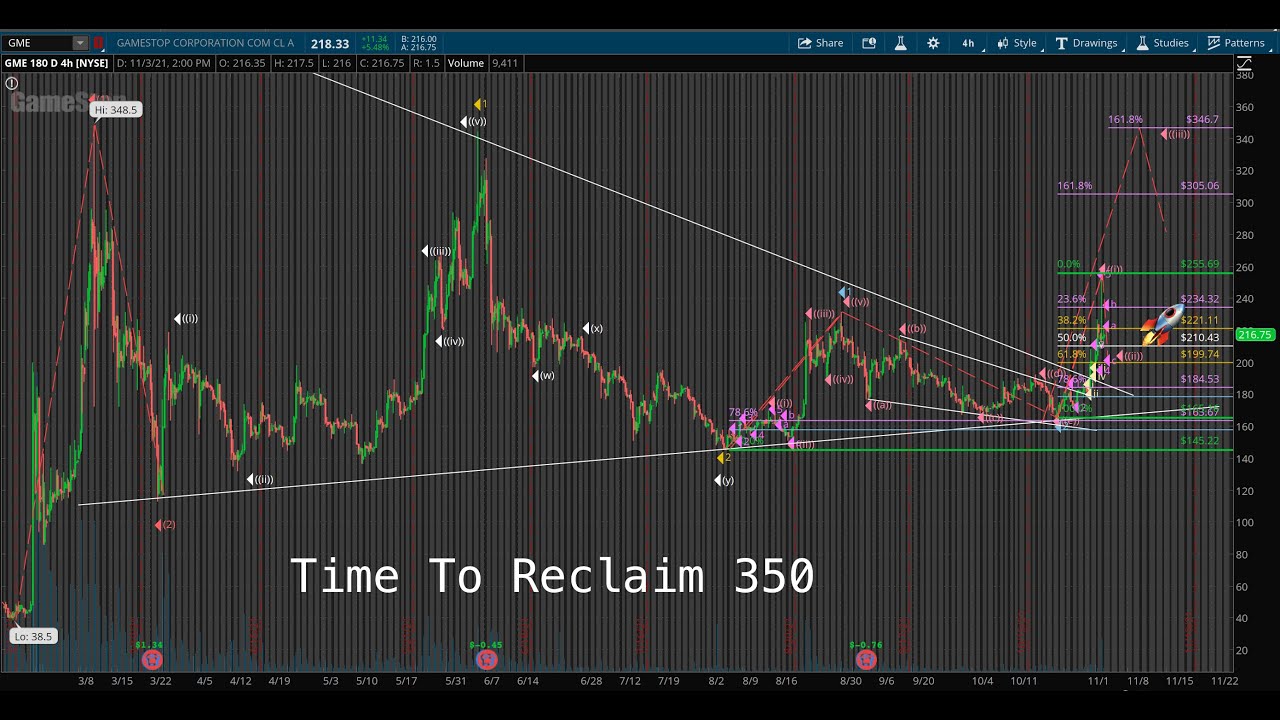This screenshot has height=720, width=1280.
Task: Click the O: 216.35 open value
Action: 241,63
